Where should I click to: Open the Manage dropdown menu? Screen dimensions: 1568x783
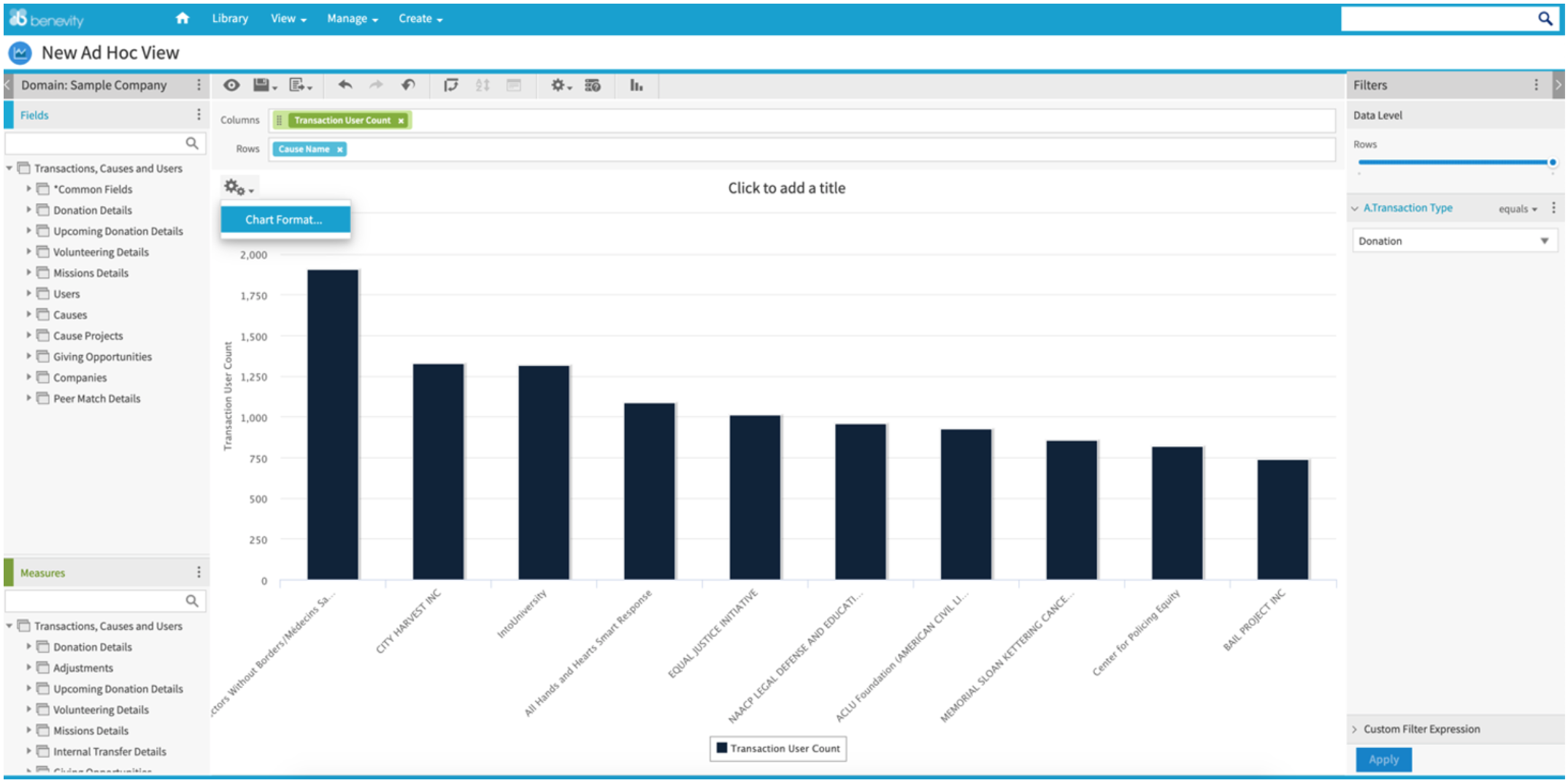(353, 19)
